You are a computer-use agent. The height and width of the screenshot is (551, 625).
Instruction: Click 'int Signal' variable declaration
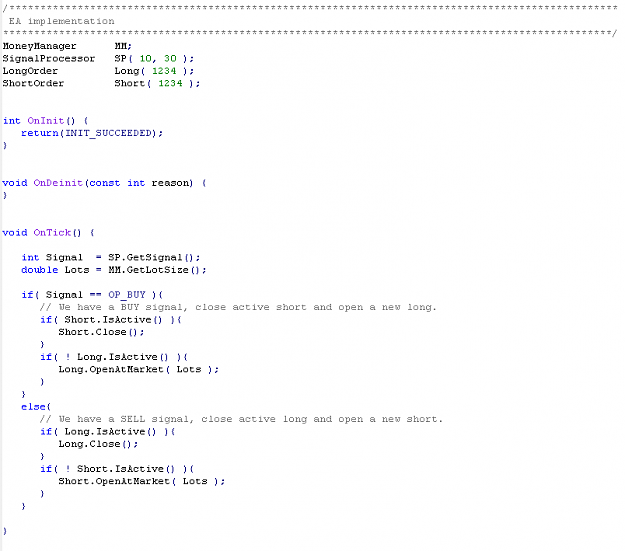tap(52, 258)
